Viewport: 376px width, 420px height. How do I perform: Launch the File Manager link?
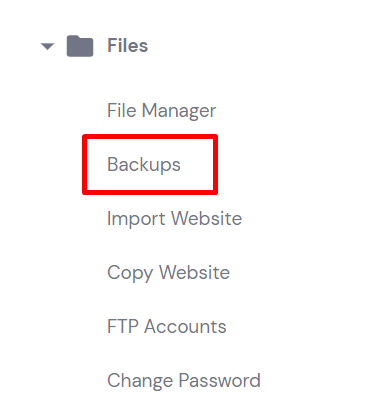(x=162, y=110)
